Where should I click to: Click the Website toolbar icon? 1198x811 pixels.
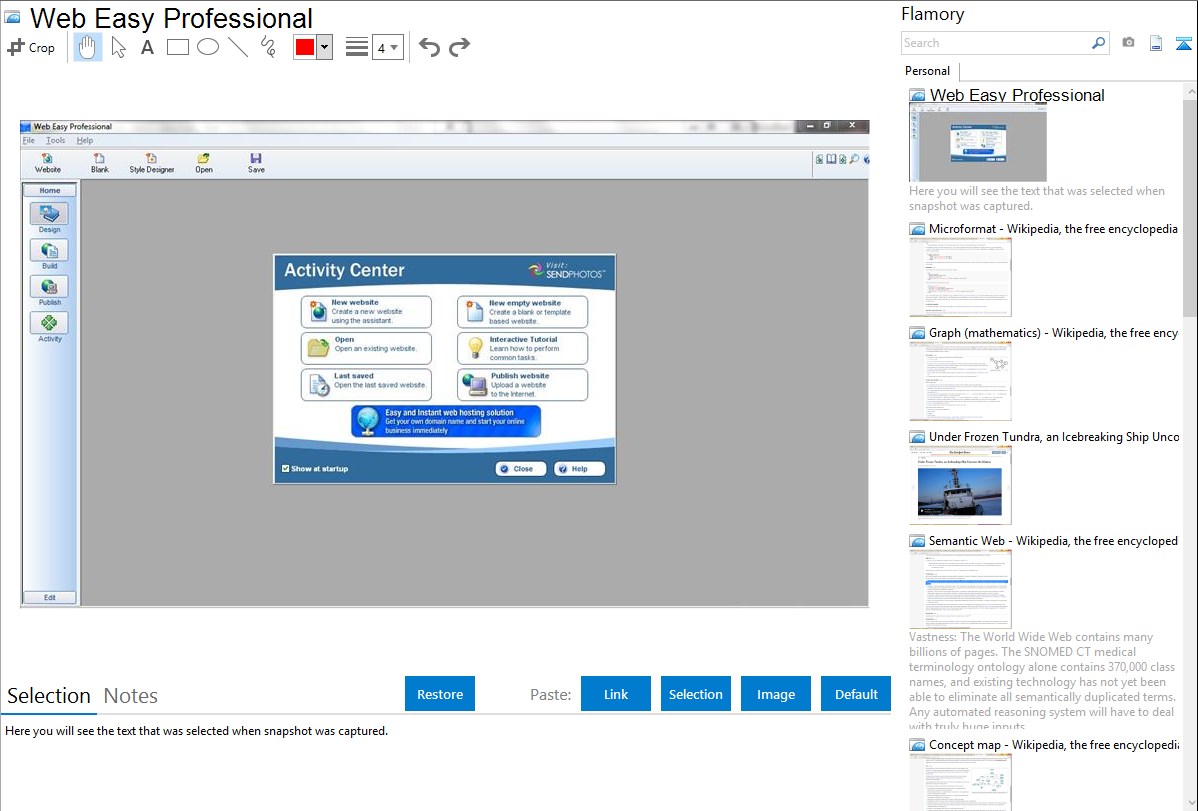click(x=47, y=163)
